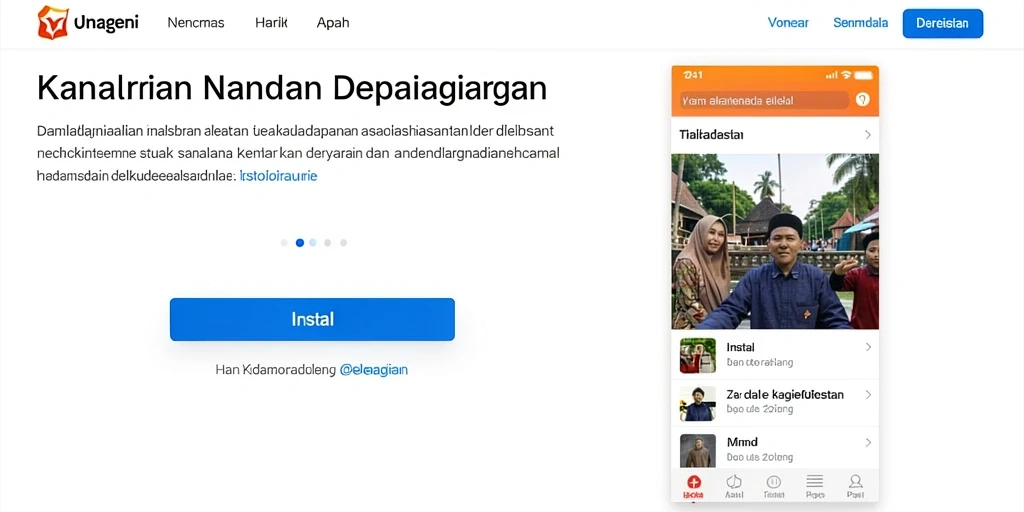The height and width of the screenshot is (512, 1024).
Task: Expand the Tialtadastai section chevron
Action: click(868, 135)
